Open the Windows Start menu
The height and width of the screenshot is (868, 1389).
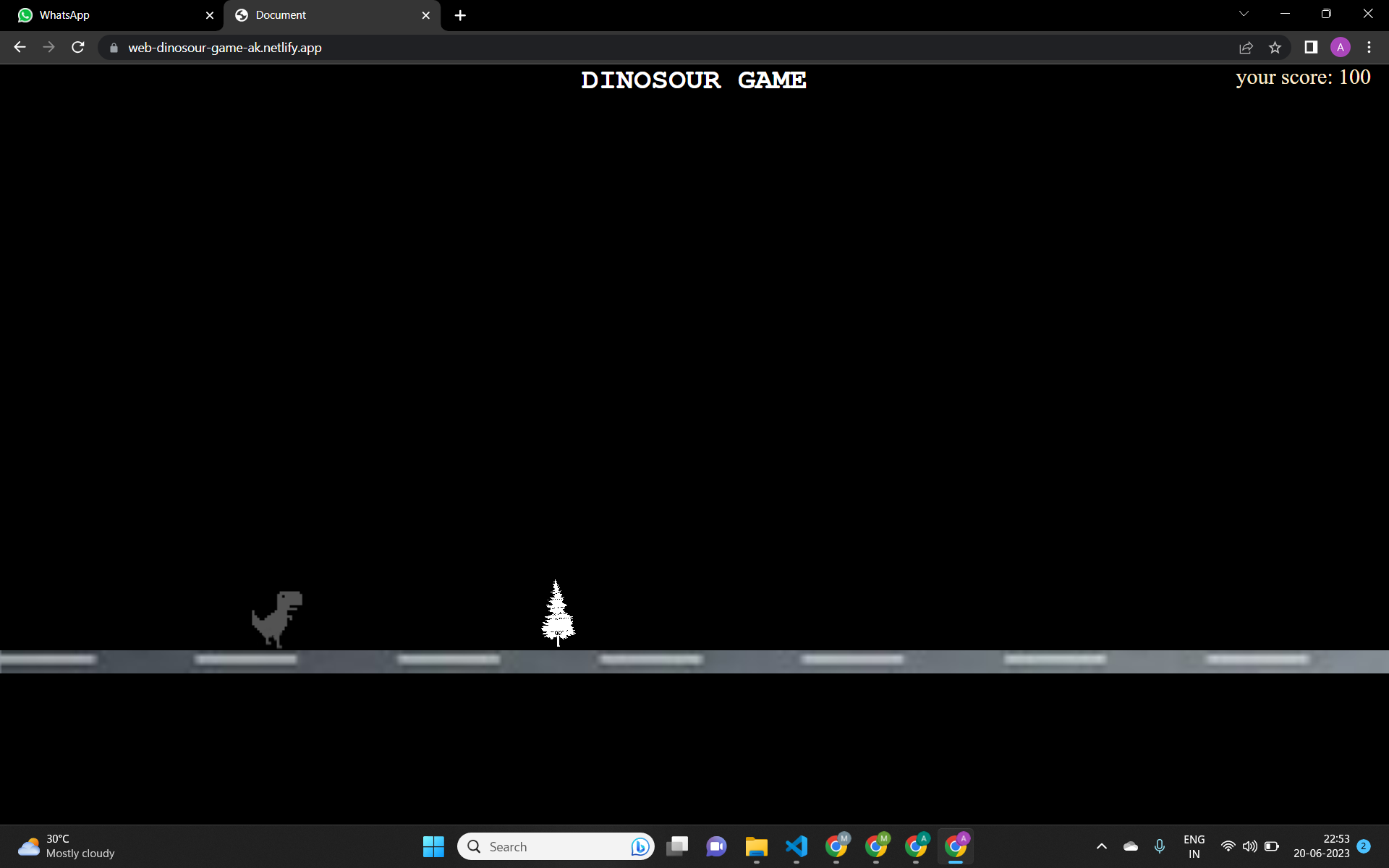[x=433, y=846]
